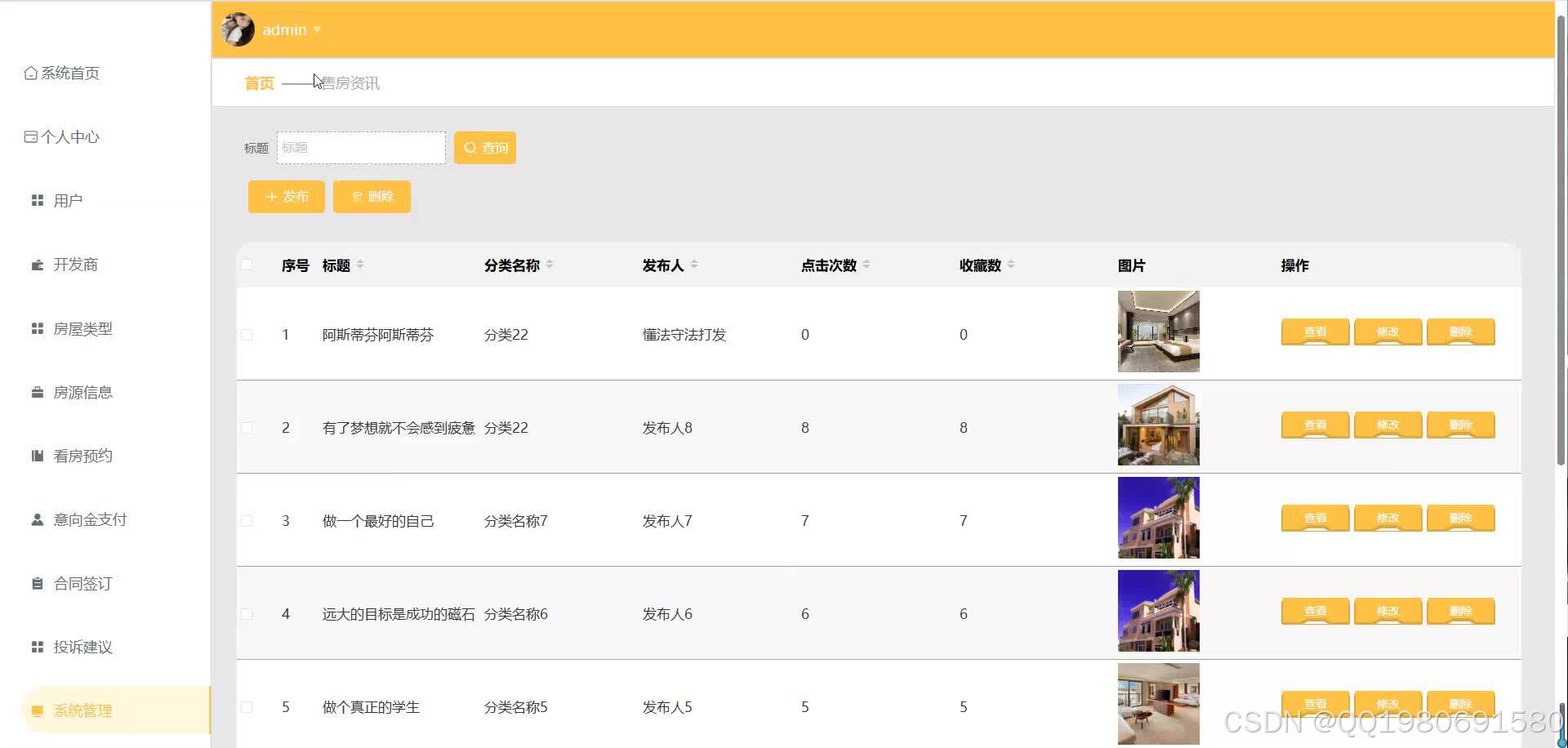Click 修改 for row 4 发布人6

[1388, 612]
